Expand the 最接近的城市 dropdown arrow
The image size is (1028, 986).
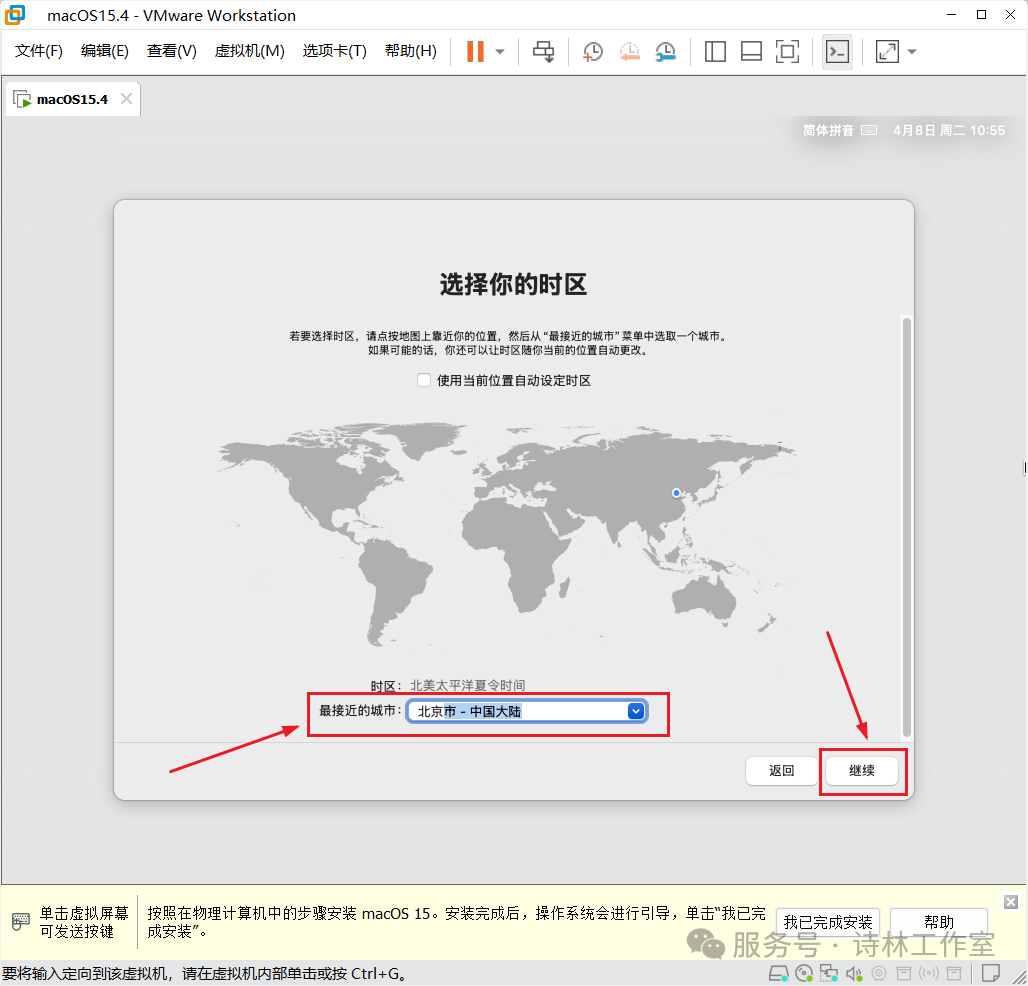[x=635, y=711]
